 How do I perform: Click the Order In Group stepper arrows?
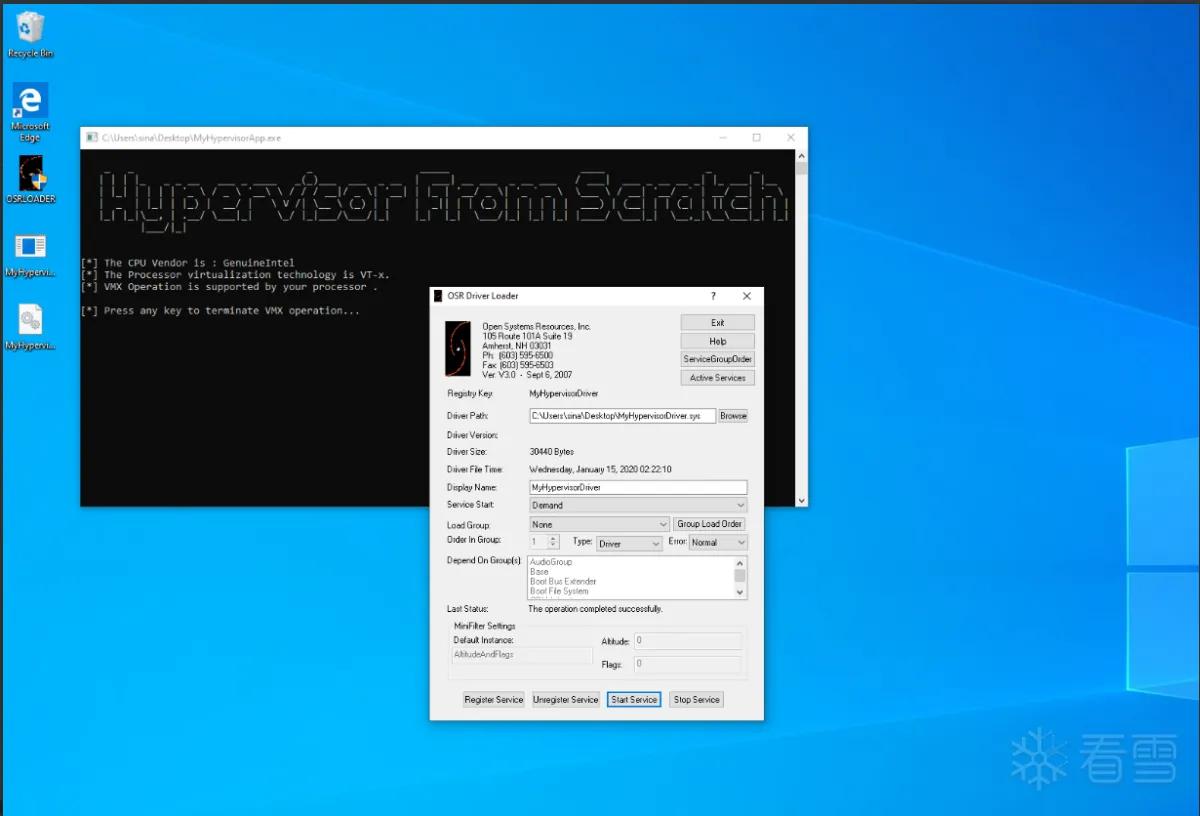pos(553,542)
